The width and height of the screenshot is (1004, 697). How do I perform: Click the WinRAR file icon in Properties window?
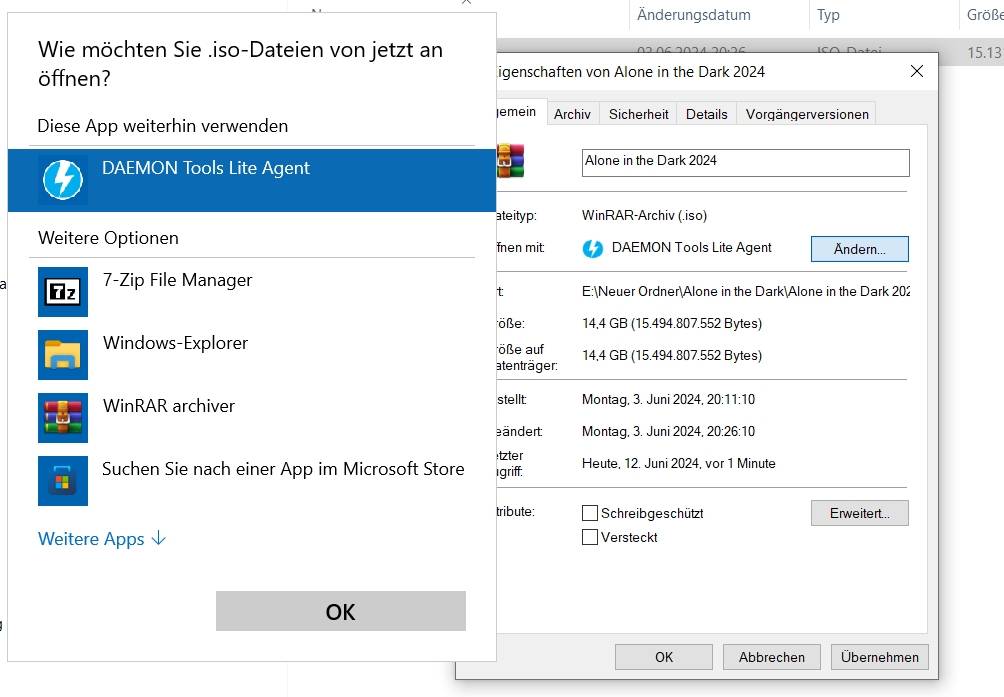tap(510, 161)
